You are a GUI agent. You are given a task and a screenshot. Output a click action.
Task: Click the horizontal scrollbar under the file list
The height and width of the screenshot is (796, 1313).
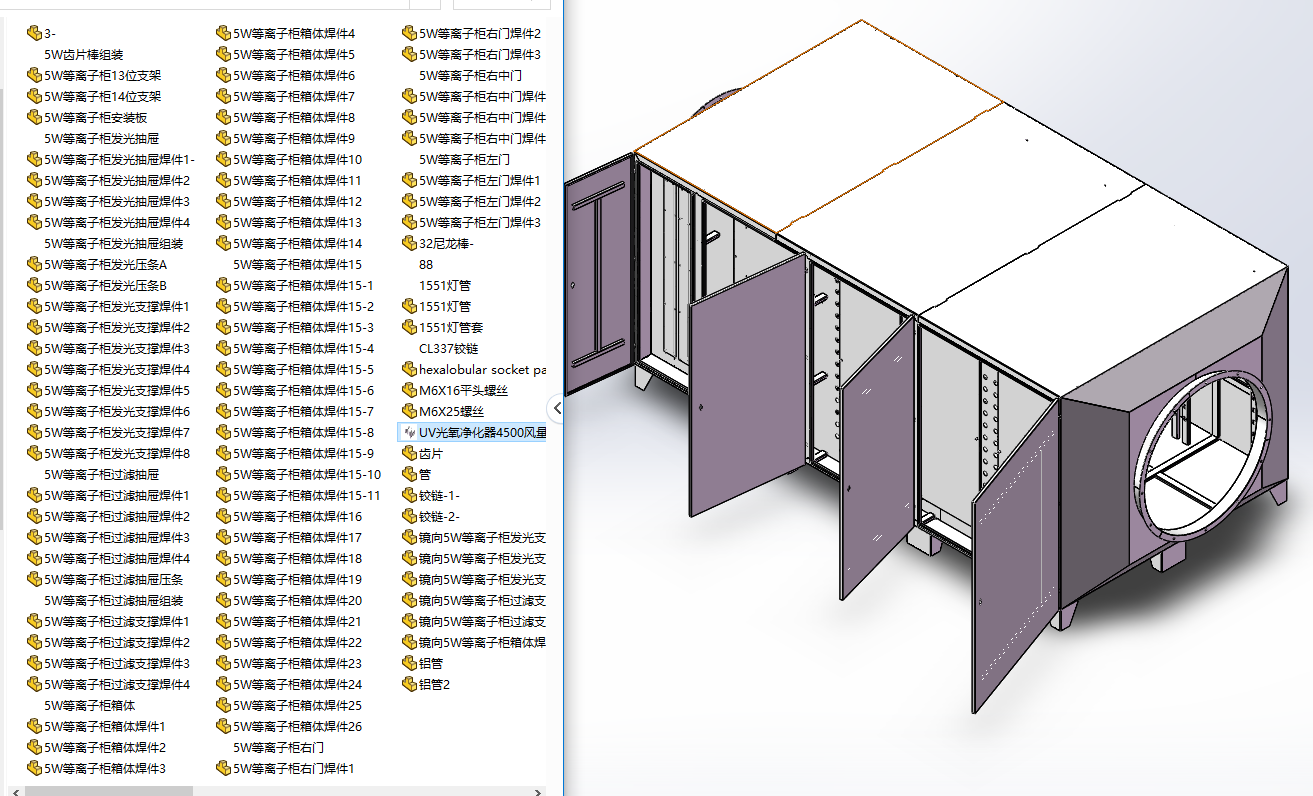pos(108,791)
